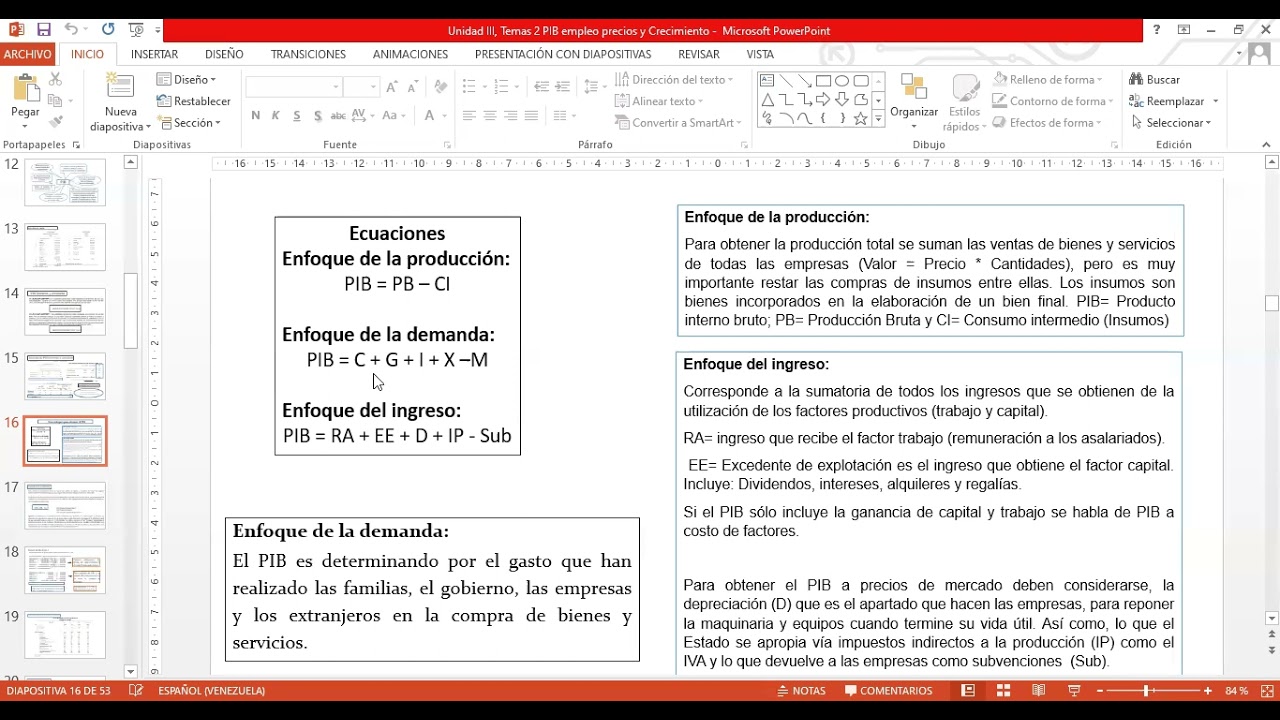Switch to ANIMACIONES tab
Image resolution: width=1280 pixels, height=720 pixels.
pyautogui.click(x=410, y=54)
